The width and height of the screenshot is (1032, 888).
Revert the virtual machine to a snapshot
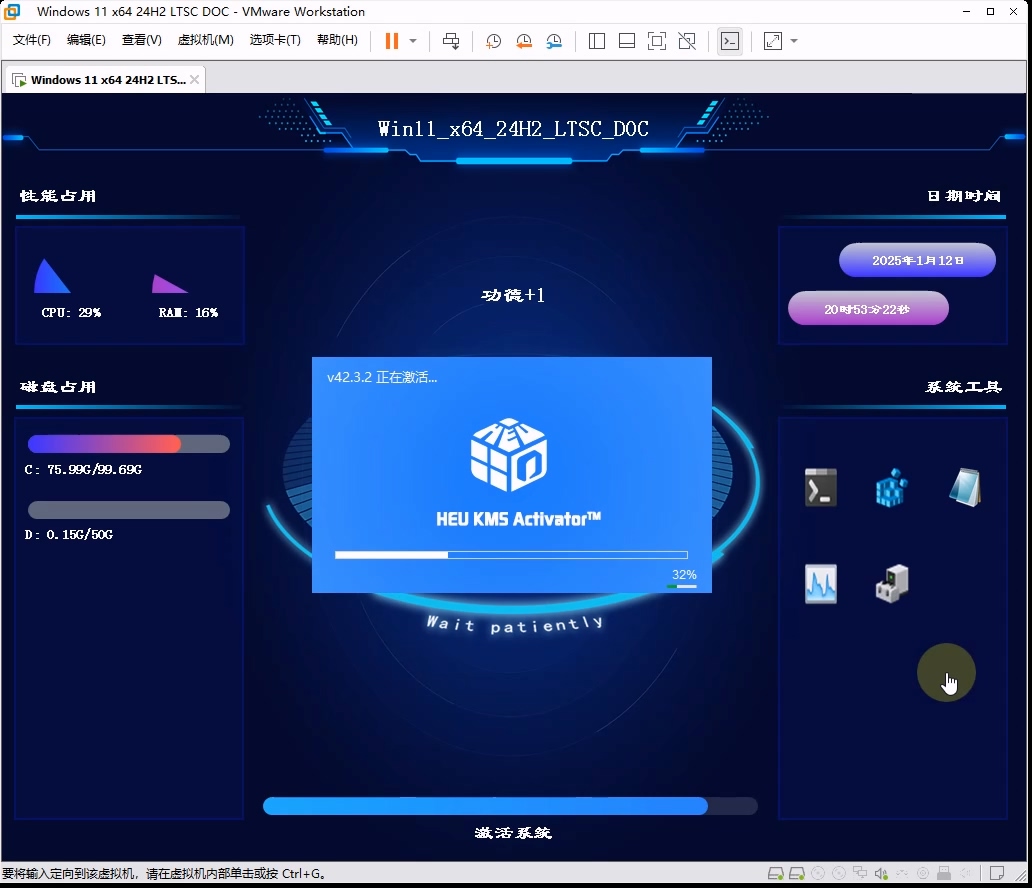point(524,41)
